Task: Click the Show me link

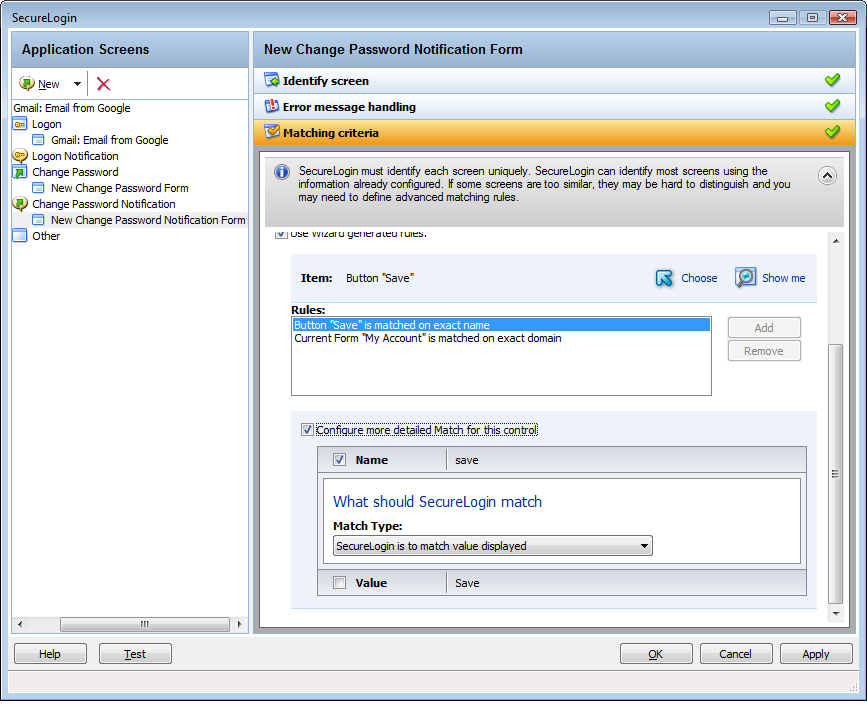Action: click(x=784, y=278)
